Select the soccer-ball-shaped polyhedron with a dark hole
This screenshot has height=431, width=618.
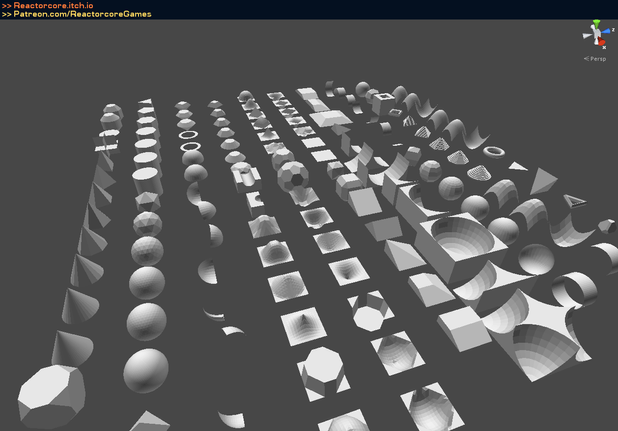point(293,176)
